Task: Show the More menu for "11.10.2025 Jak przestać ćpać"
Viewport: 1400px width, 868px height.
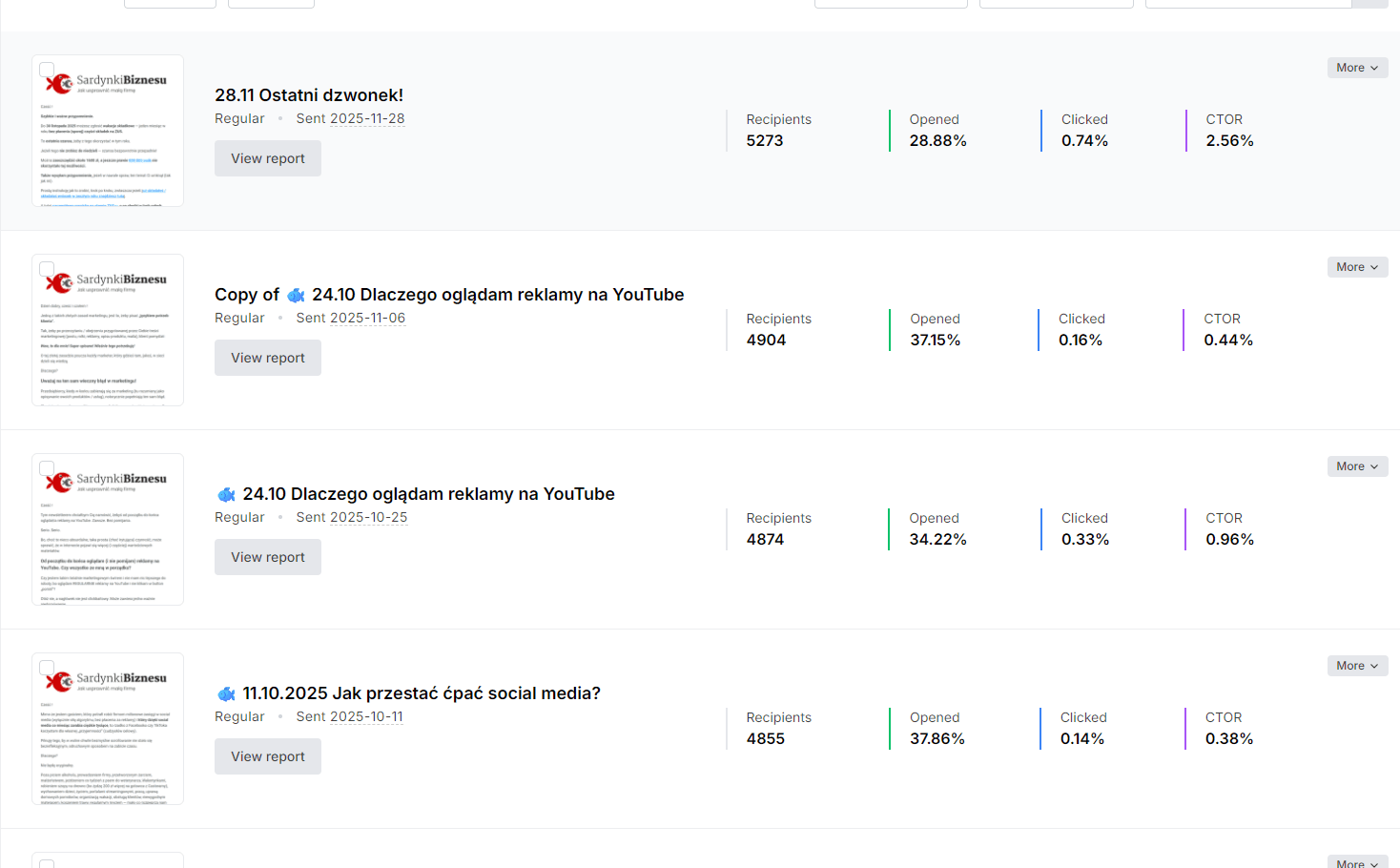Action: [x=1357, y=666]
